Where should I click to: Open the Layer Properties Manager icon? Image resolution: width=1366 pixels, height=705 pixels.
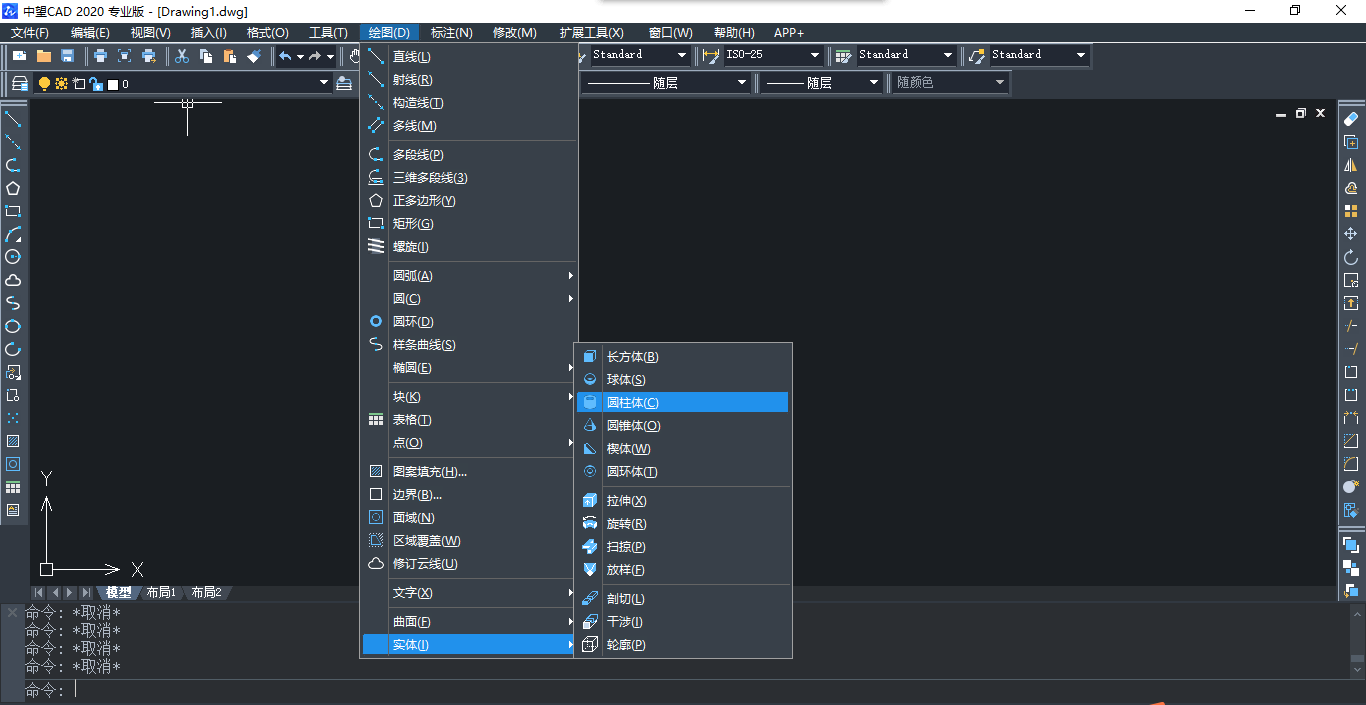[19, 84]
